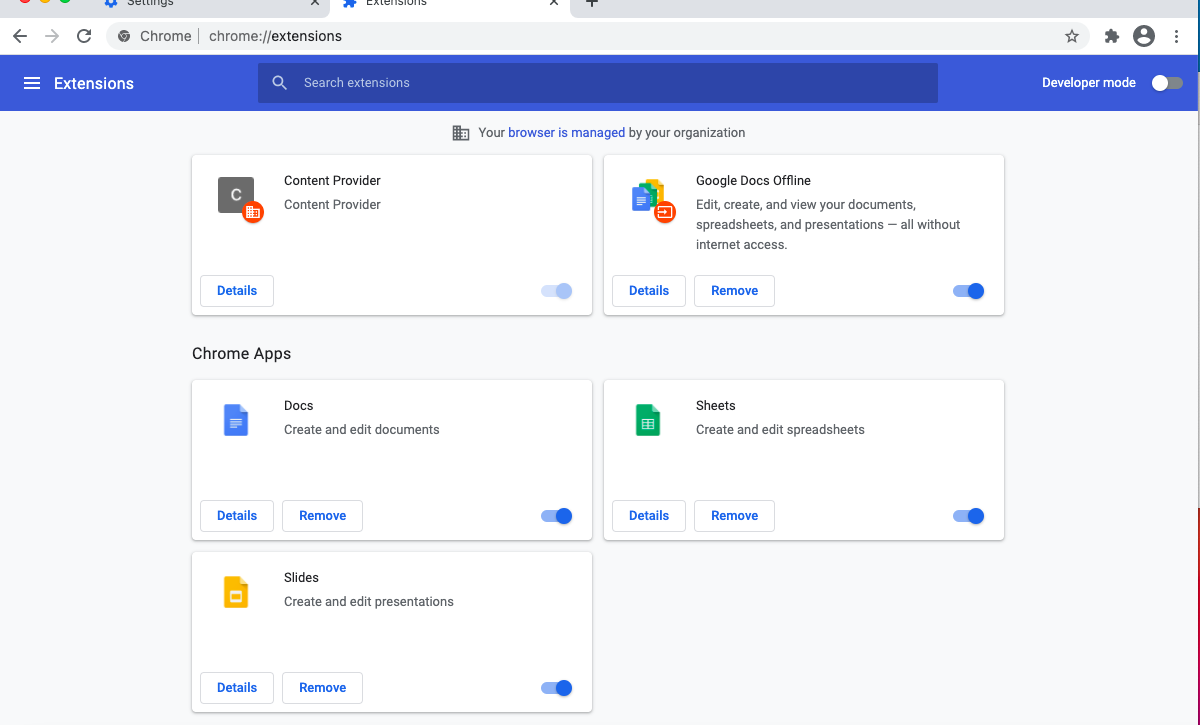Turn off the Sheets app
This screenshot has height=725, width=1200.
(x=969, y=516)
